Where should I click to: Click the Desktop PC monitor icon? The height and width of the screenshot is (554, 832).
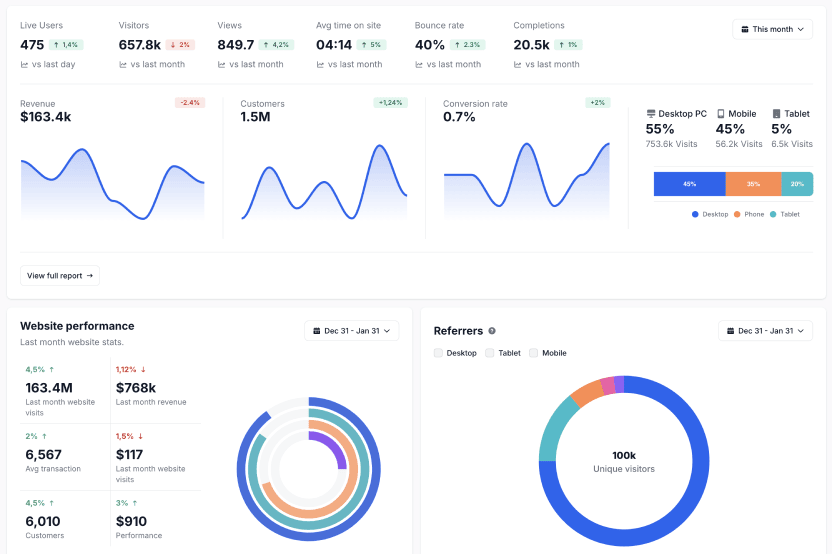click(x=651, y=114)
